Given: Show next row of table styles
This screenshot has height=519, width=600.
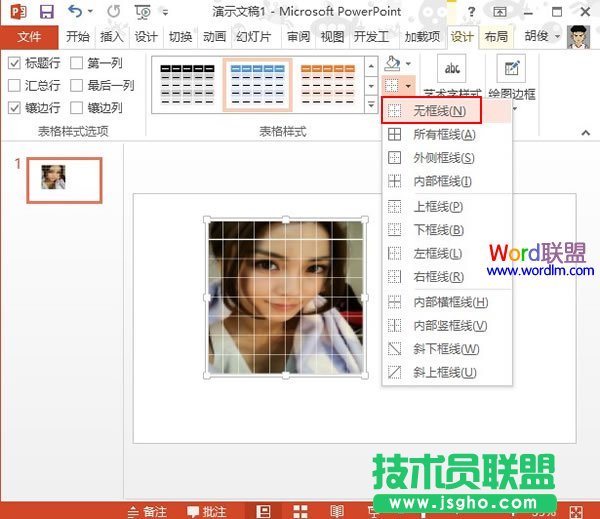Looking at the screenshot, I should (371, 86).
